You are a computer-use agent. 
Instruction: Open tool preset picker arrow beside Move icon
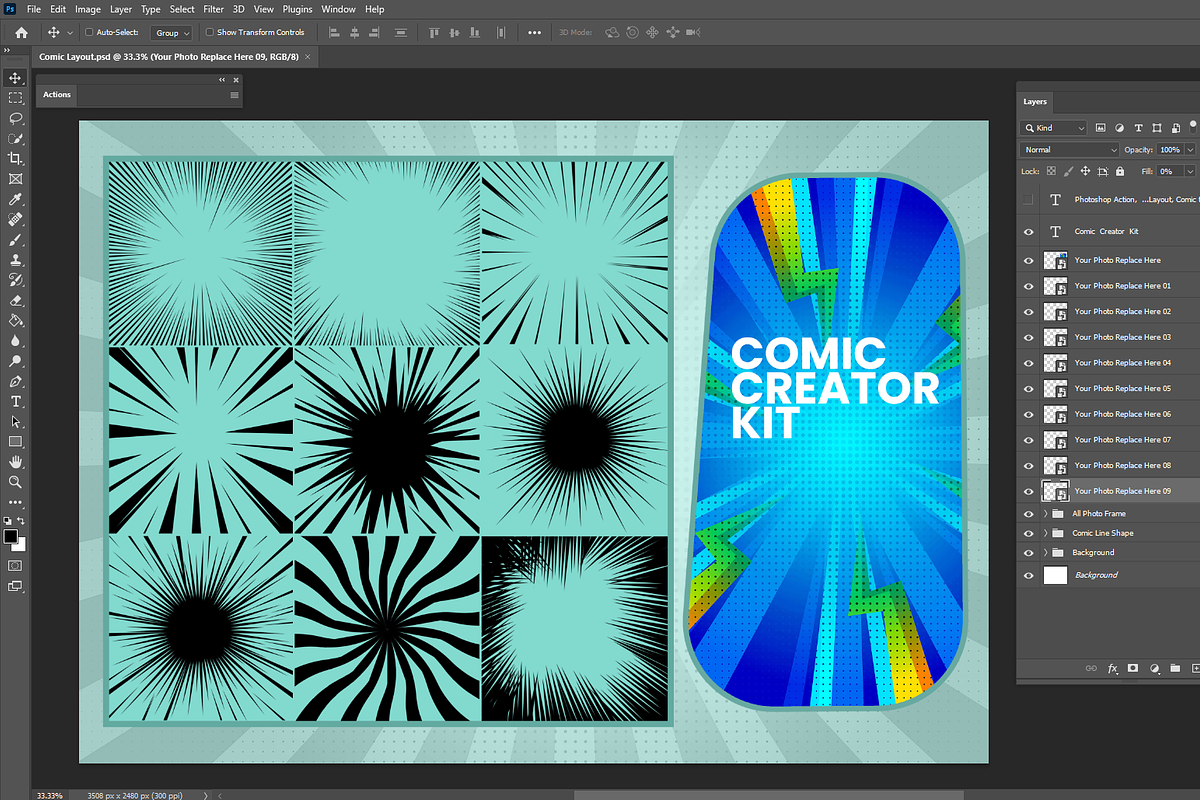coord(70,32)
